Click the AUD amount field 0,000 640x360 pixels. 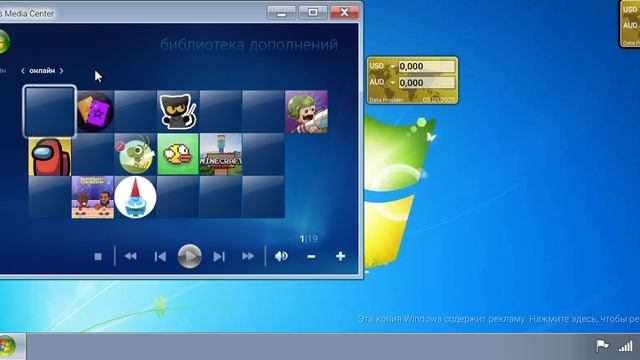(x=427, y=83)
